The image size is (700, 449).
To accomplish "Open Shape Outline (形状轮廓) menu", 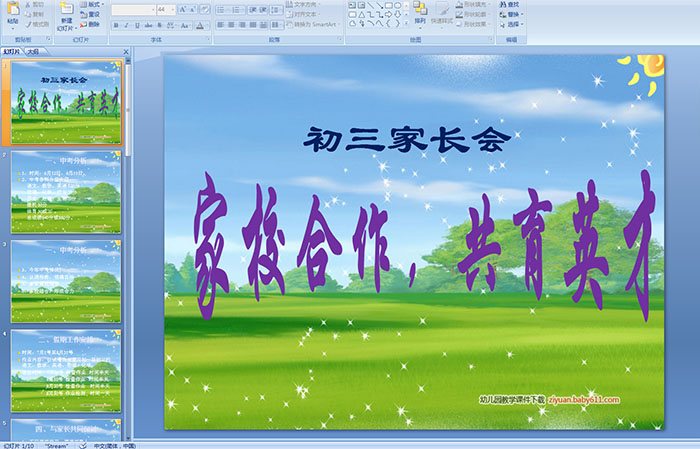I will 473,14.
